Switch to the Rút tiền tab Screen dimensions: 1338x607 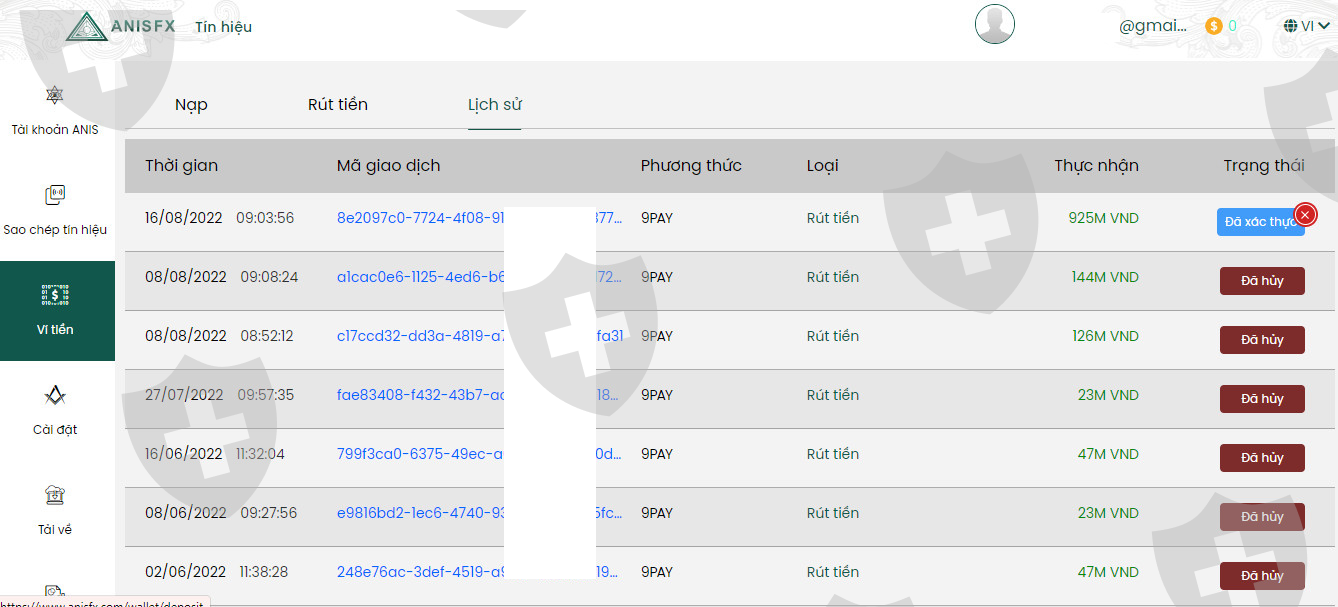[338, 105]
